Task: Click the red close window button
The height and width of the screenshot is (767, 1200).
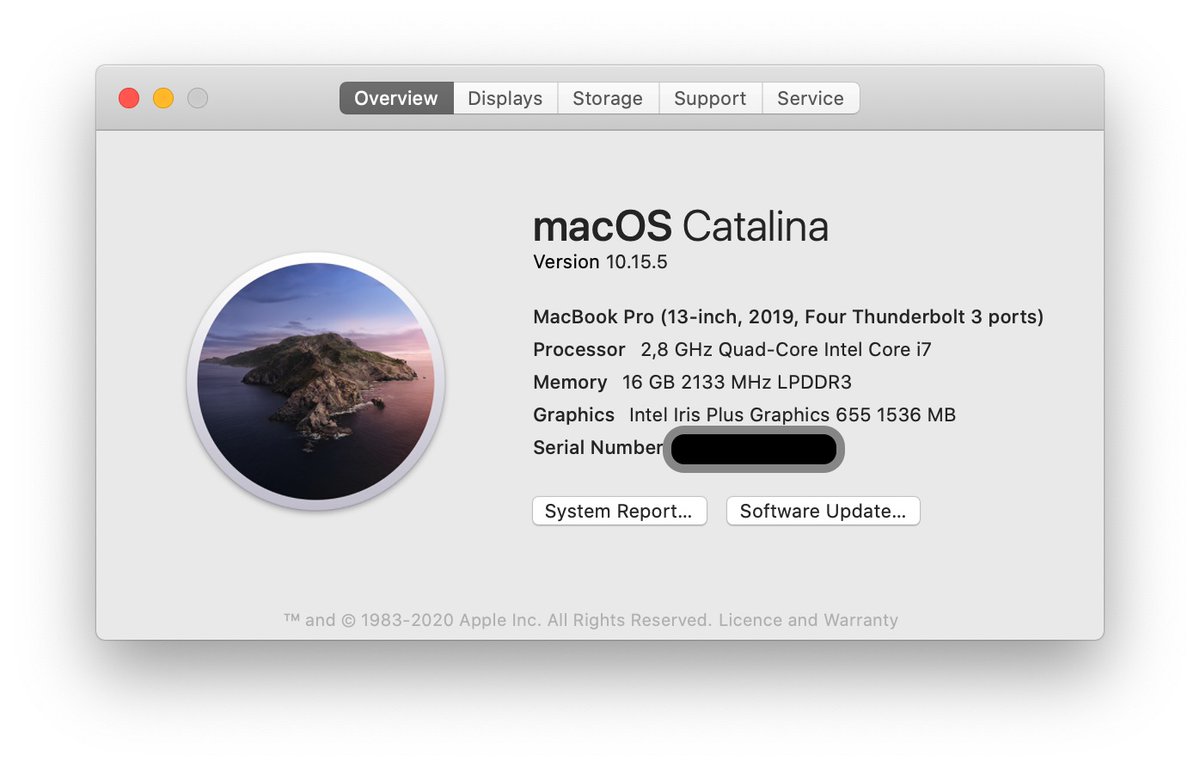Action: pyautogui.click(x=128, y=98)
